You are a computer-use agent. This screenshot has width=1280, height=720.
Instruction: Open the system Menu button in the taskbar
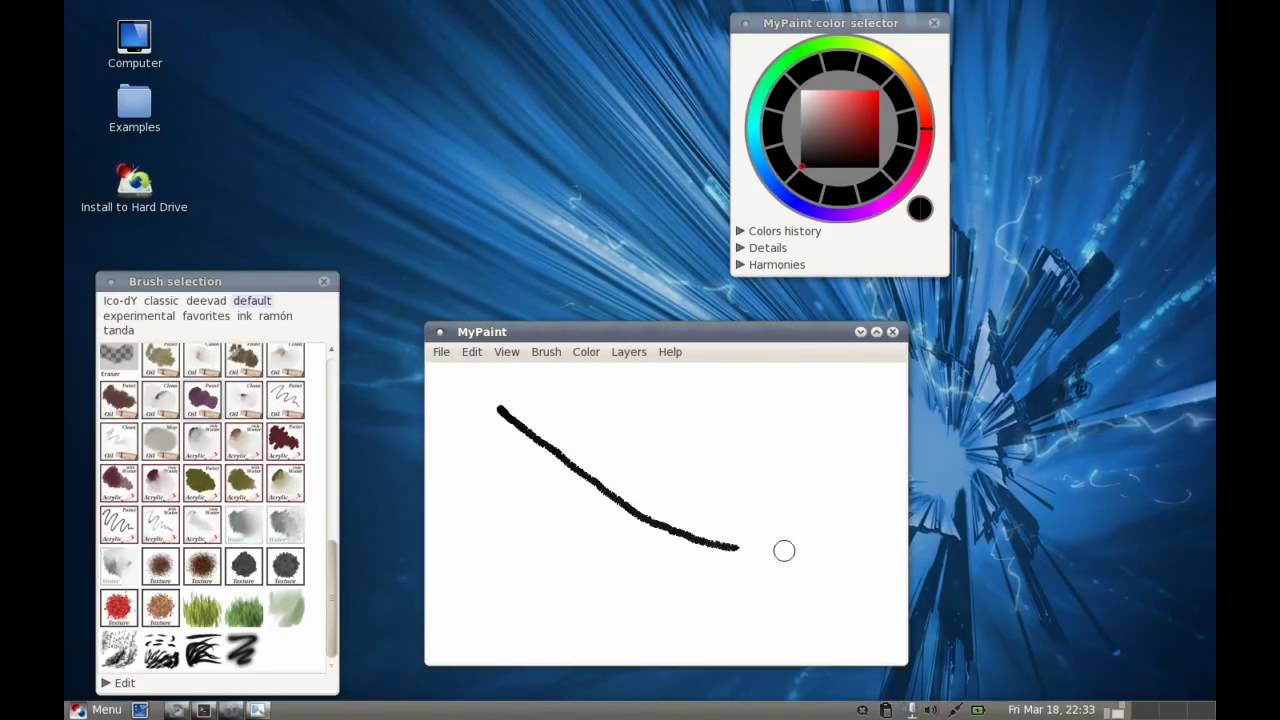point(96,710)
